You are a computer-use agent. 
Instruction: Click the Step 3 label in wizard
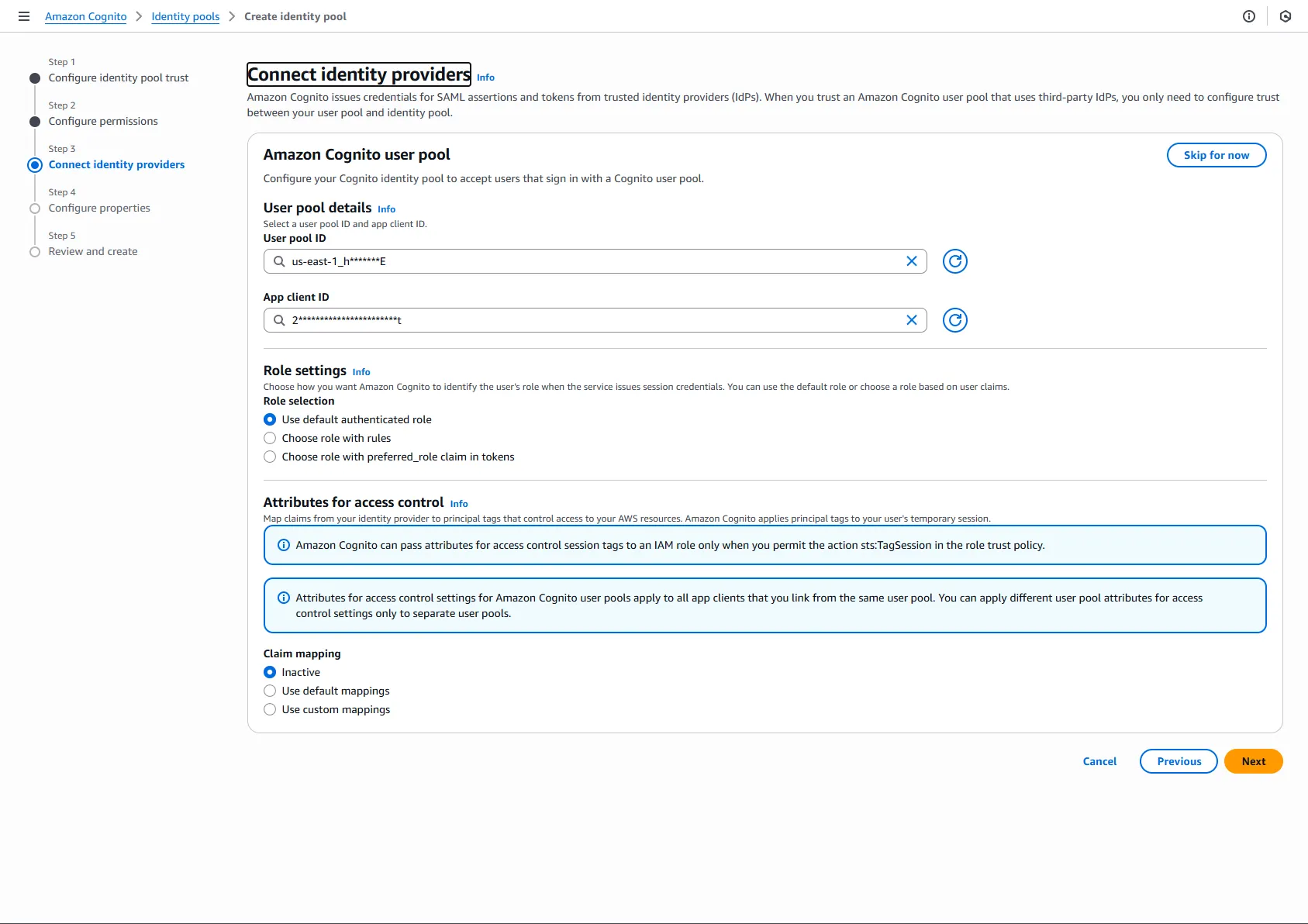click(62, 149)
